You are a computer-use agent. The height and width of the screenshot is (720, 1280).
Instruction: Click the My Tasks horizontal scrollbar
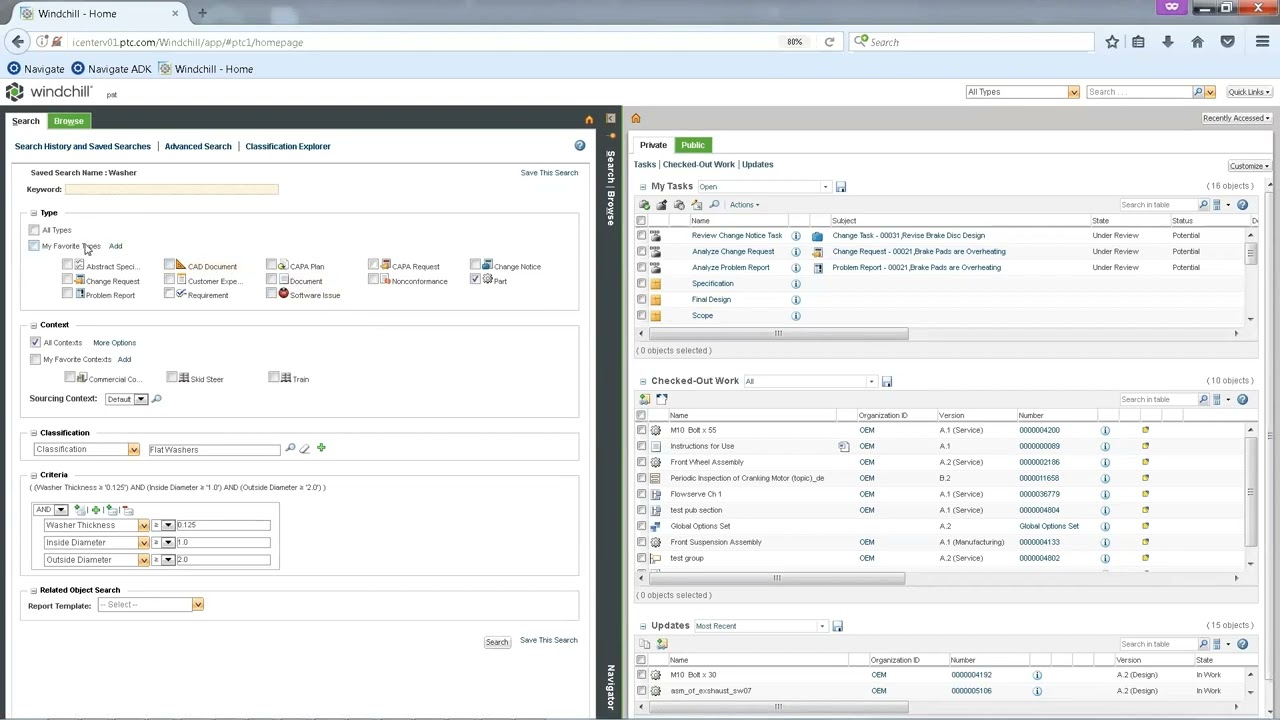click(x=780, y=334)
